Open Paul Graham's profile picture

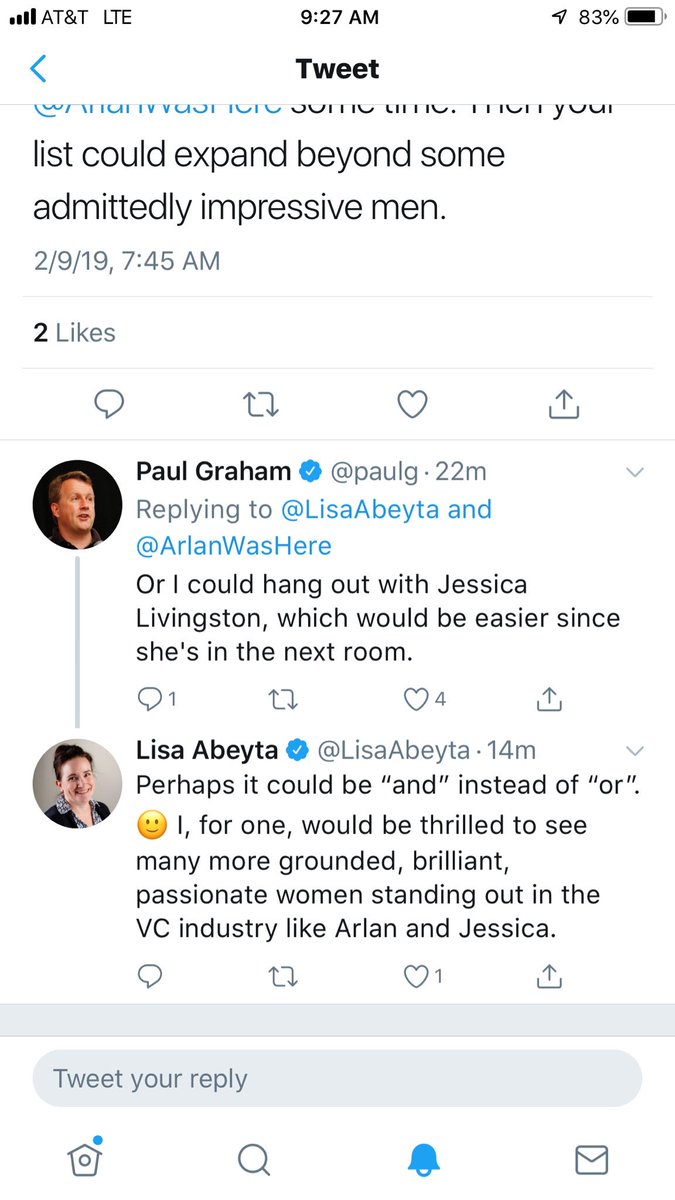tap(78, 504)
